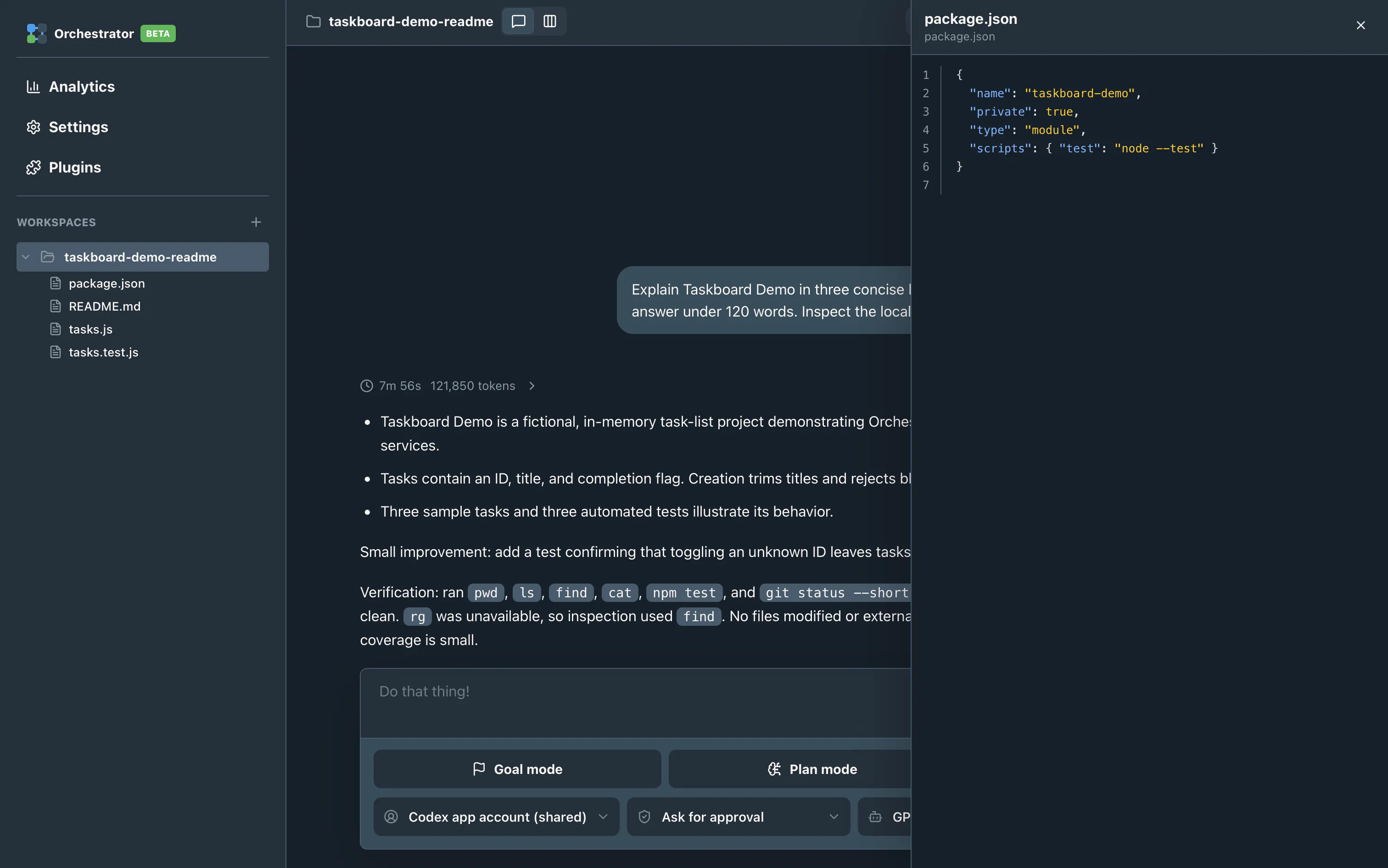Click the BETA badge
Viewport: 1388px width, 868px height.
pos(158,33)
